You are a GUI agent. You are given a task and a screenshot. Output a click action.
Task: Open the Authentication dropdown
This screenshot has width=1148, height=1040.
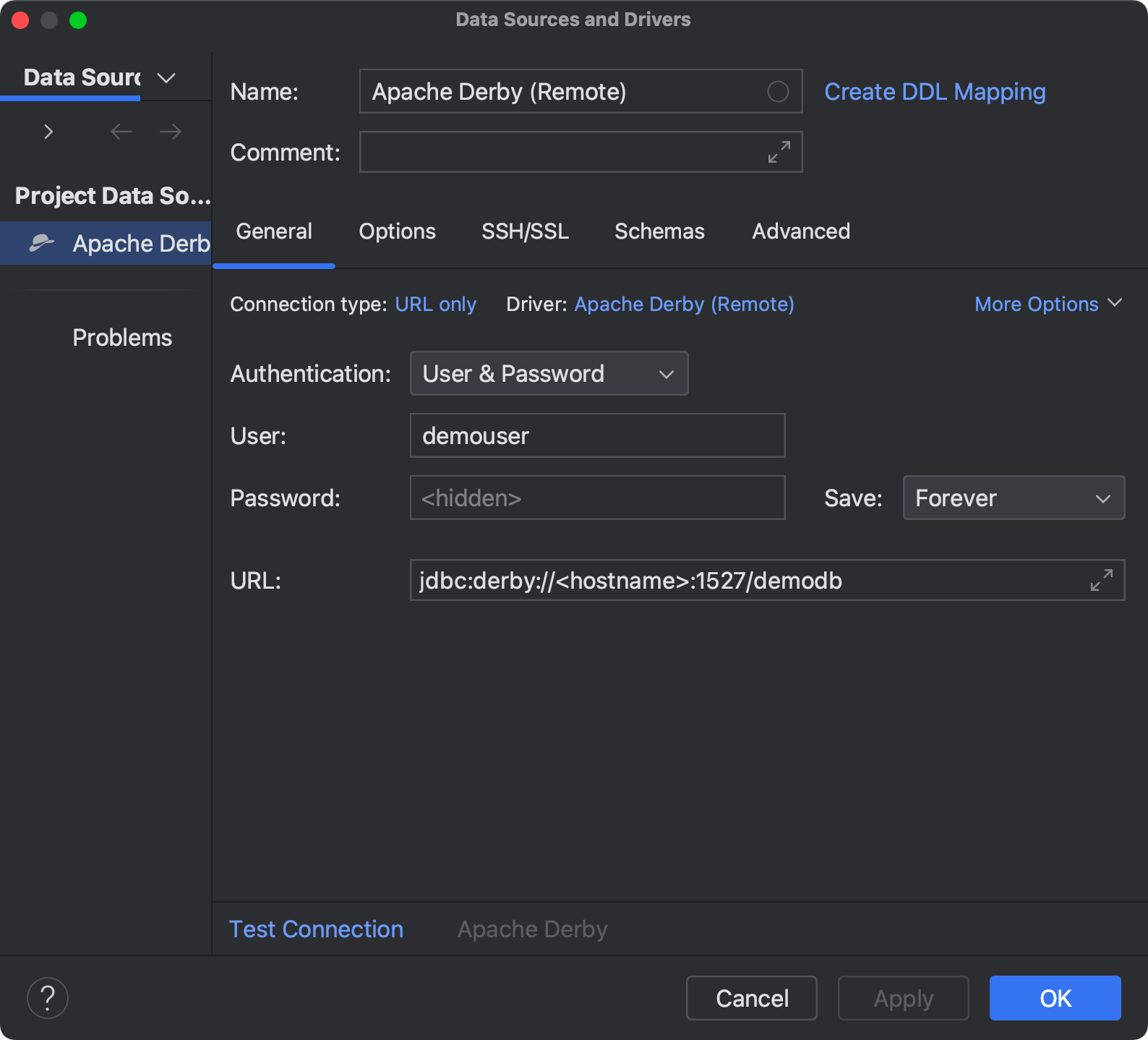[x=549, y=374]
